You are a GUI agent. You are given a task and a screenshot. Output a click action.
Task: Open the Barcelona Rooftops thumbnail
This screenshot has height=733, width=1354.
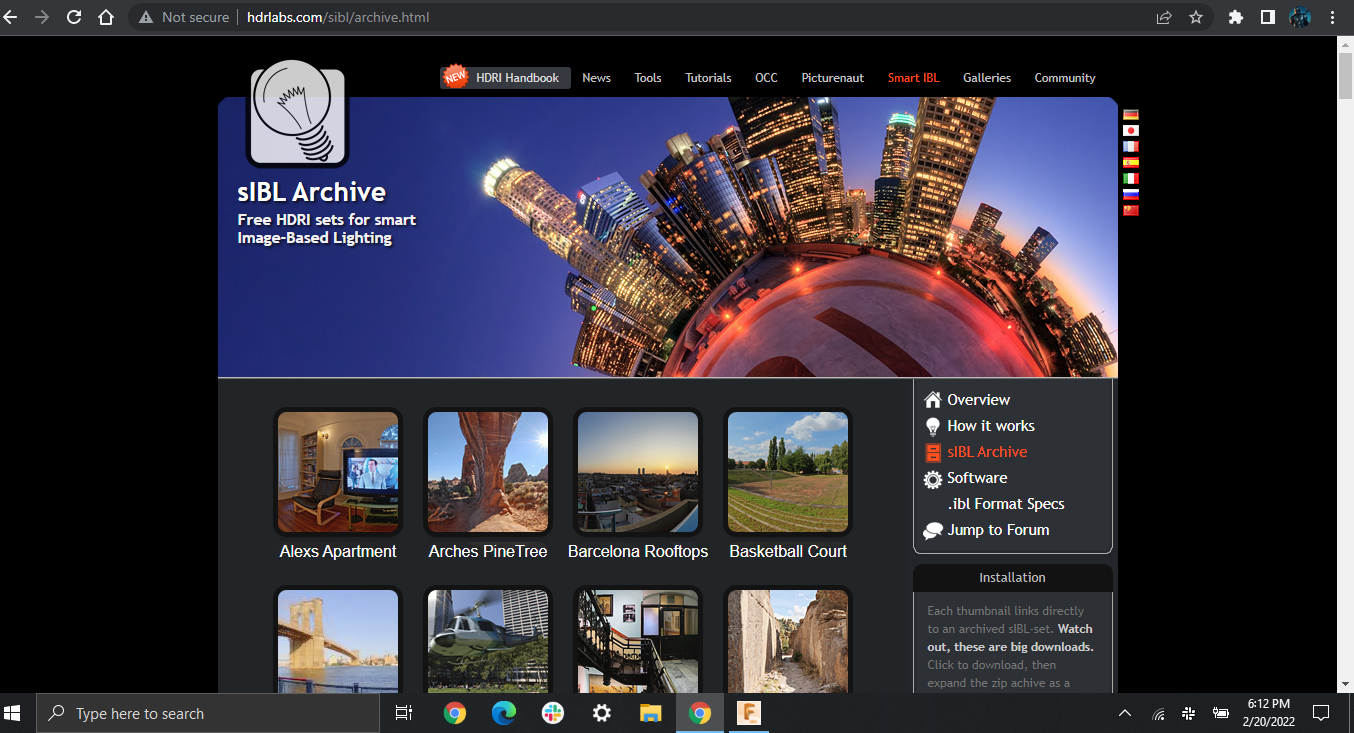click(x=637, y=472)
